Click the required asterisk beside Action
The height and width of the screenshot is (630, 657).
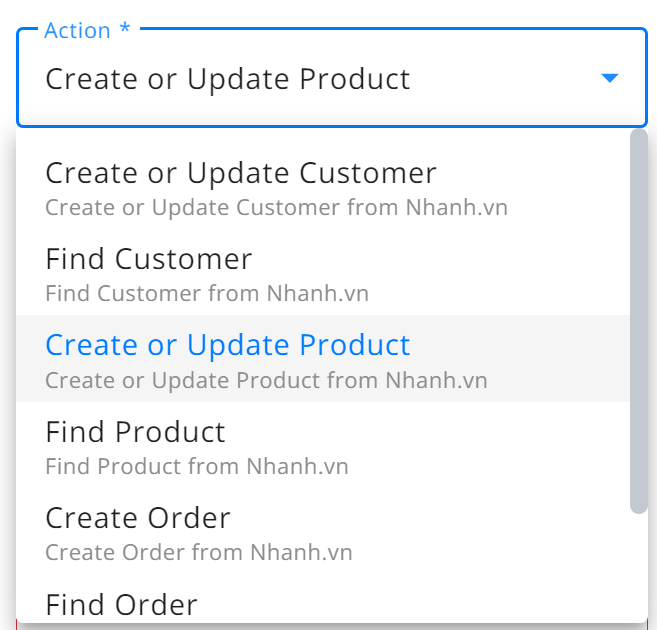(x=125, y=28)
